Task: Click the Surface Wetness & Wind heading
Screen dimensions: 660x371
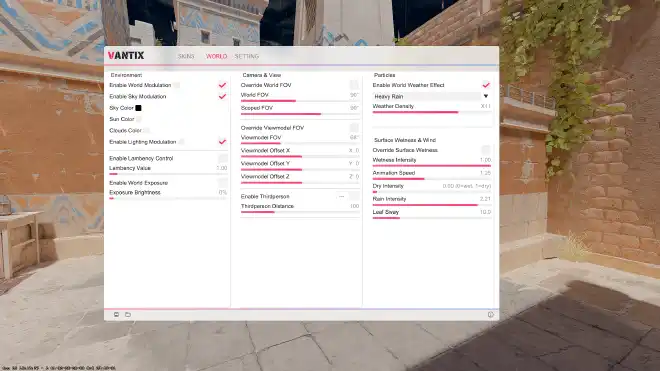Action: [405, 140]
